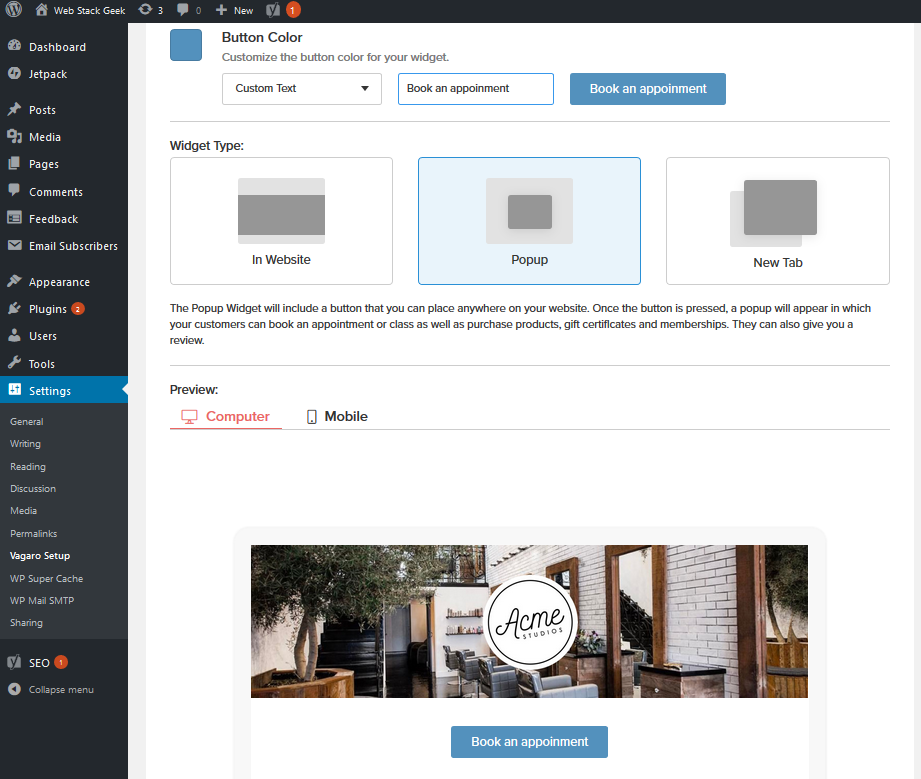Click the Dashboard gauge icon
This screenshot has width=921, height=779.
pyautogui.click(x=14, y=46)
